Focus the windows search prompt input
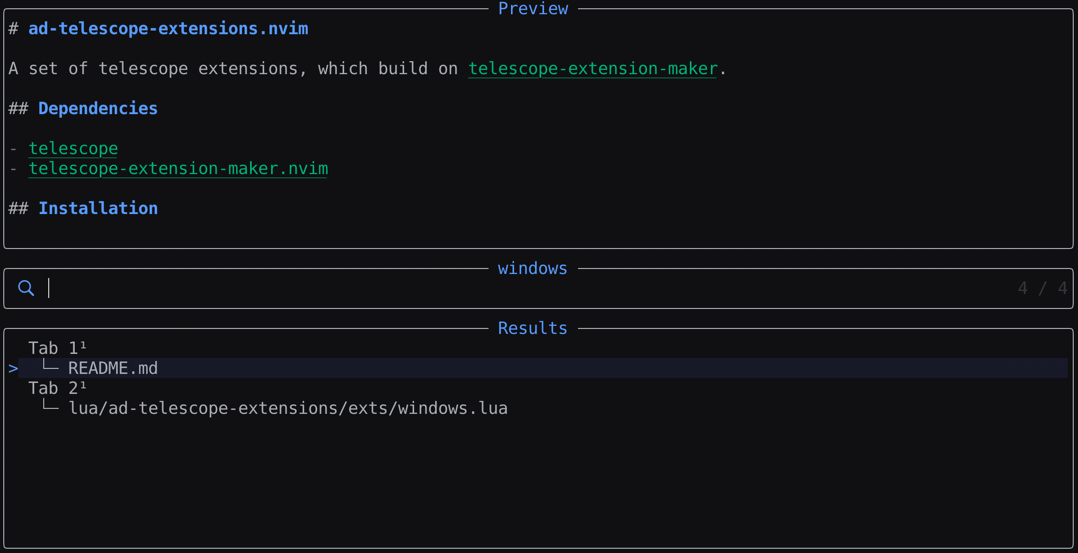This screenshot has width=1078, height=553. pyautogui.click(x=500, y=288)
